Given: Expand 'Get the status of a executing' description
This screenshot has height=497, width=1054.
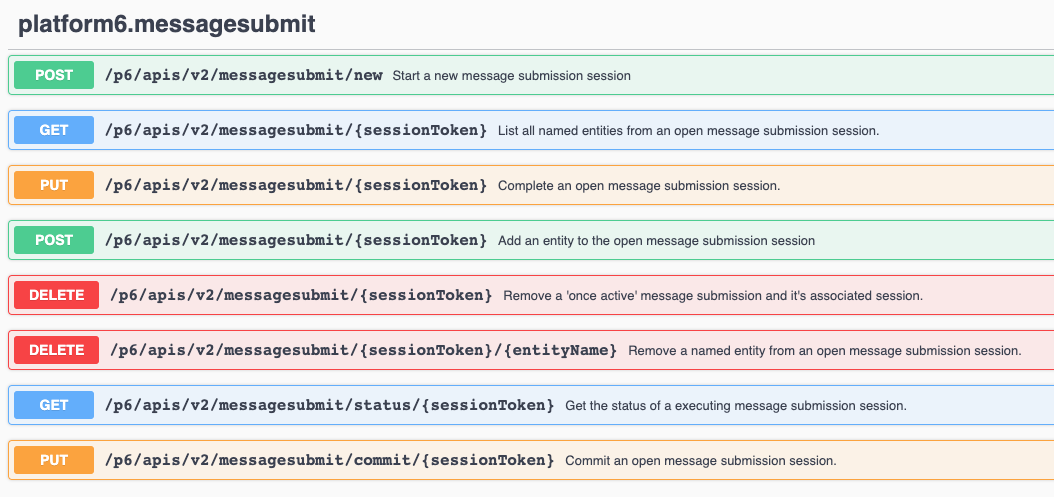Looking at the screenshot, I should pyautogui.click(x=735, y=406).
